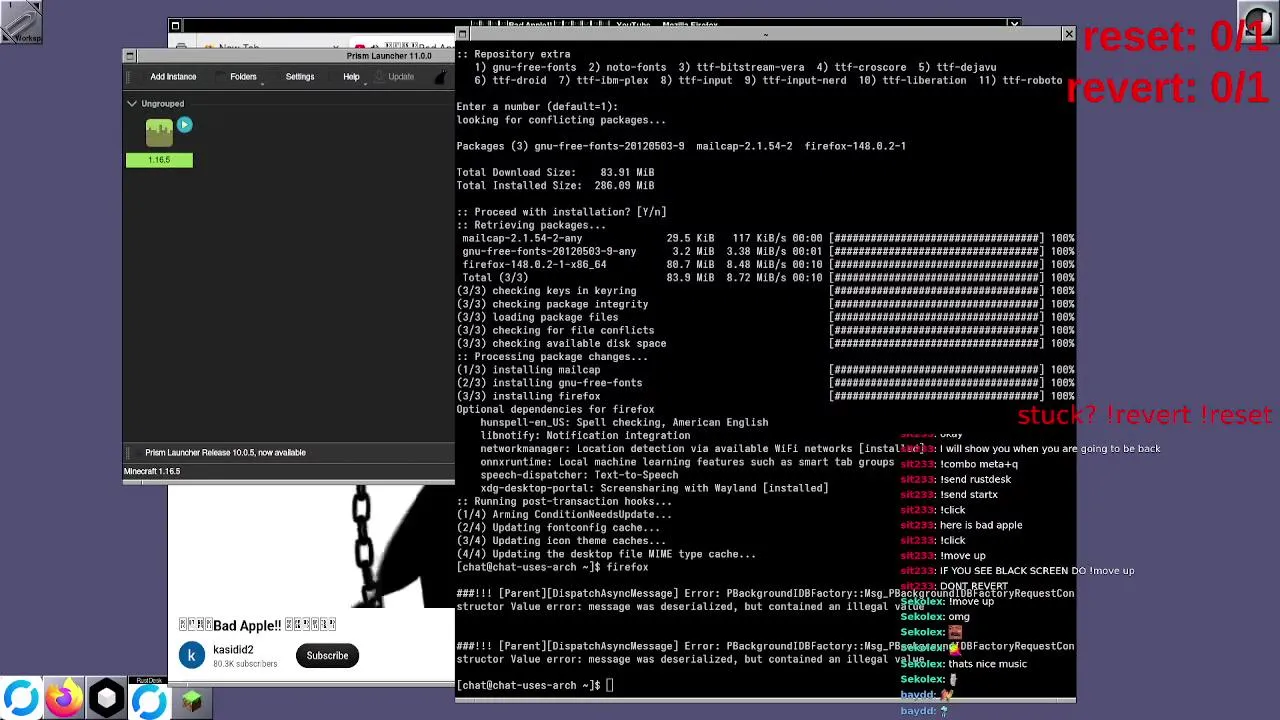Click the running play badge on the instance
This screenshot has width=1280, height=720.
click(184, 125)
